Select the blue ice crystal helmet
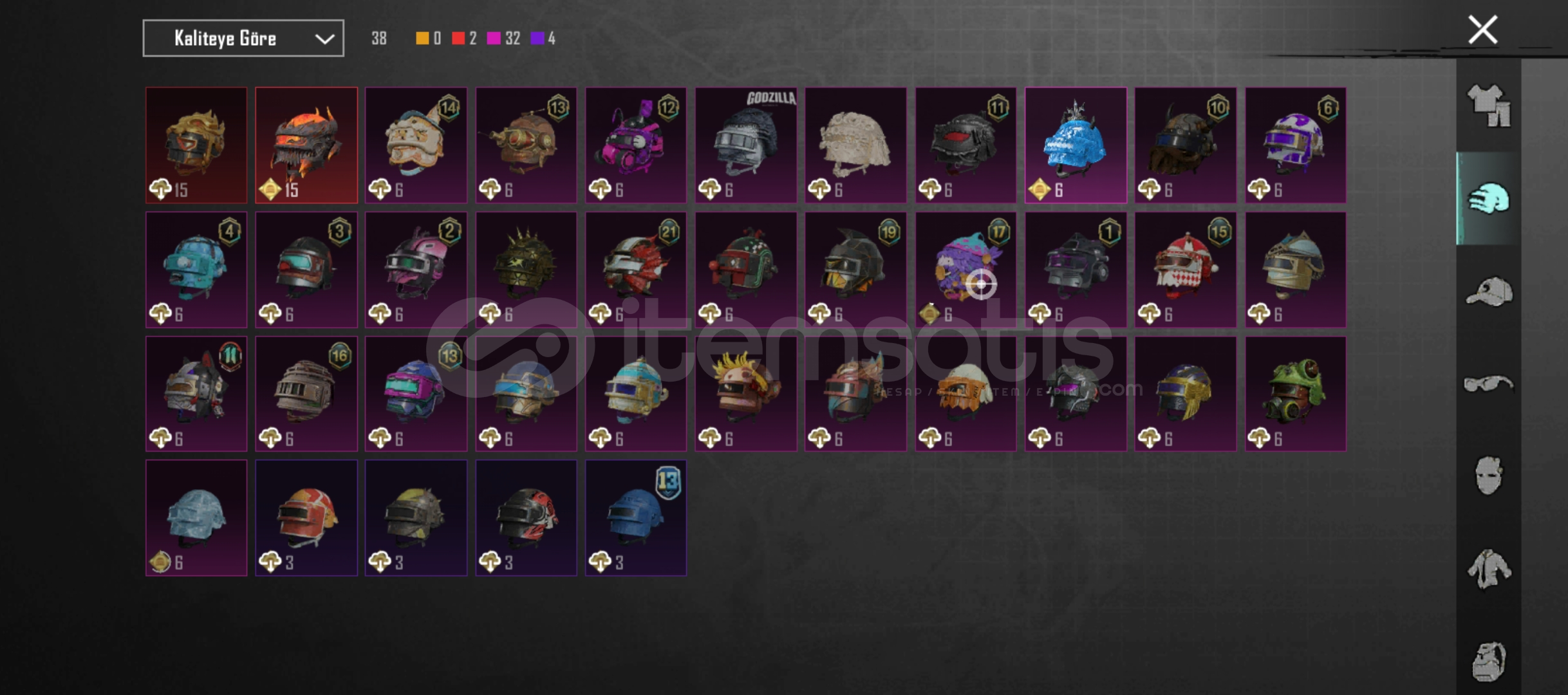 tap(1076, 145)
